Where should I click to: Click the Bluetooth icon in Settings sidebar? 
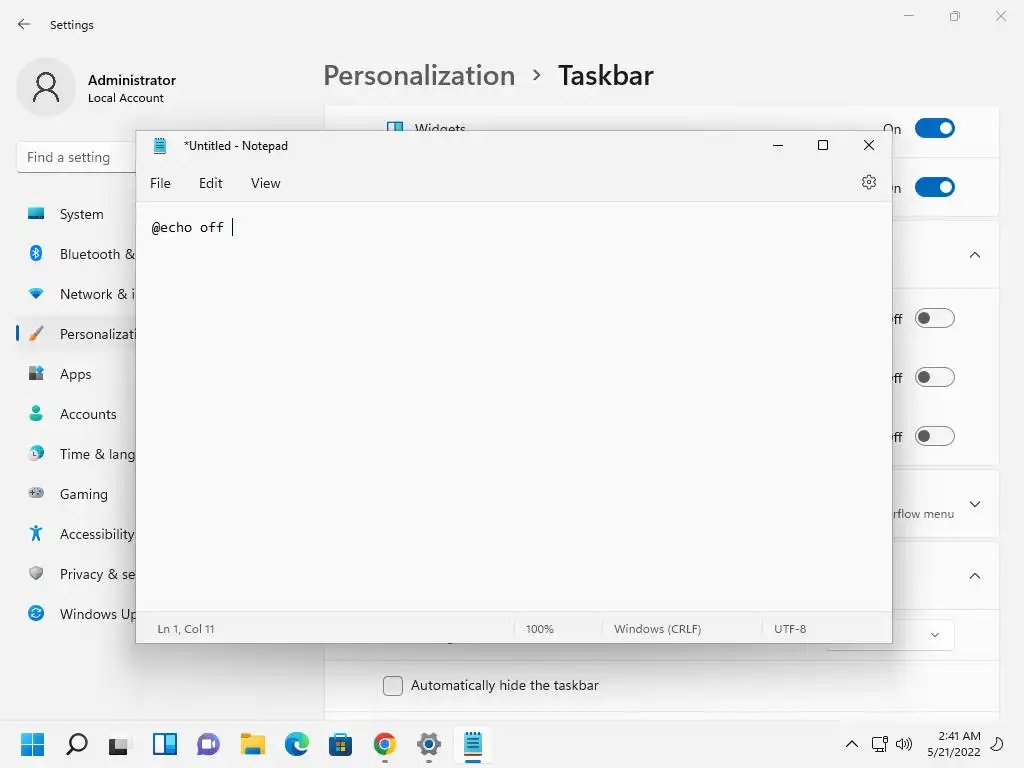click(36, 253)
